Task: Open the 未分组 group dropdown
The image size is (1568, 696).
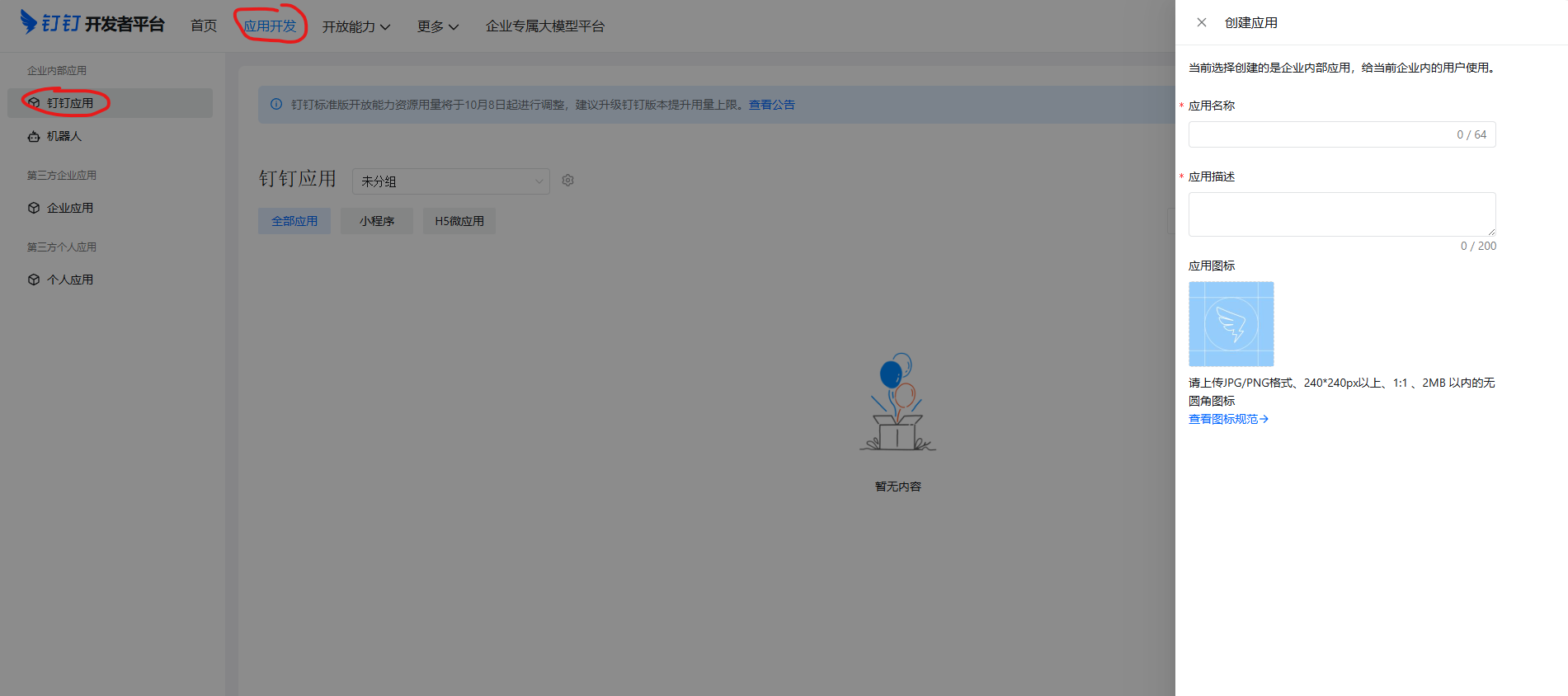Action: pyautogui.click(x=451, y=181)
